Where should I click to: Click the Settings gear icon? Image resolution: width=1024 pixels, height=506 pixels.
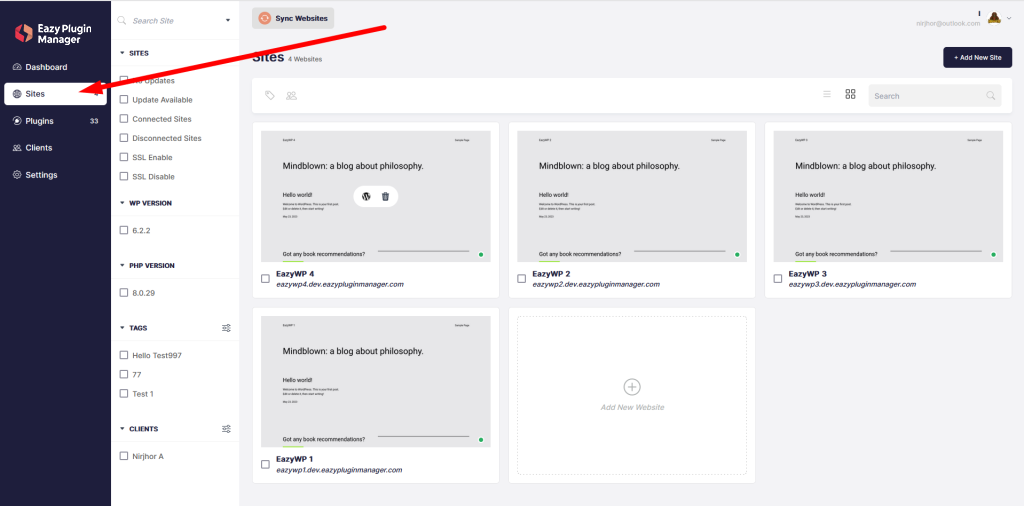(17, 175)
